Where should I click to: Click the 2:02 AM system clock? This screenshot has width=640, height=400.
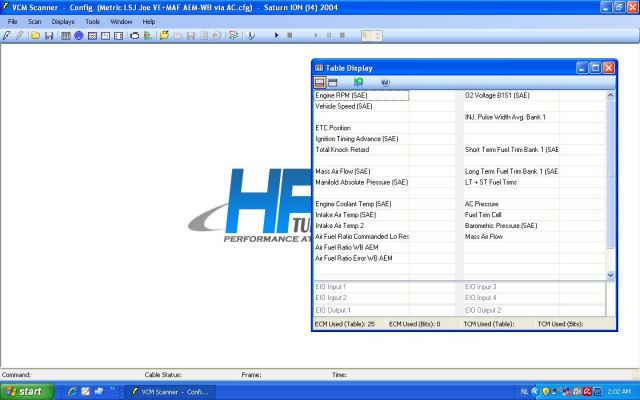click(619, 392)
